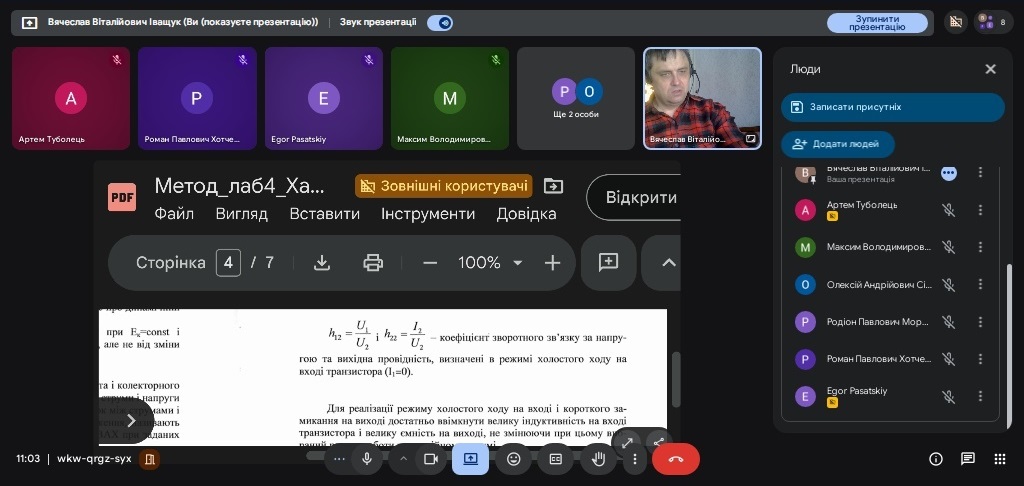Image resolution: width=1024 pixels, height=486 pixels.
Task: Stop presenting with Зупинити презентацію button
Action: pos(877,23)
